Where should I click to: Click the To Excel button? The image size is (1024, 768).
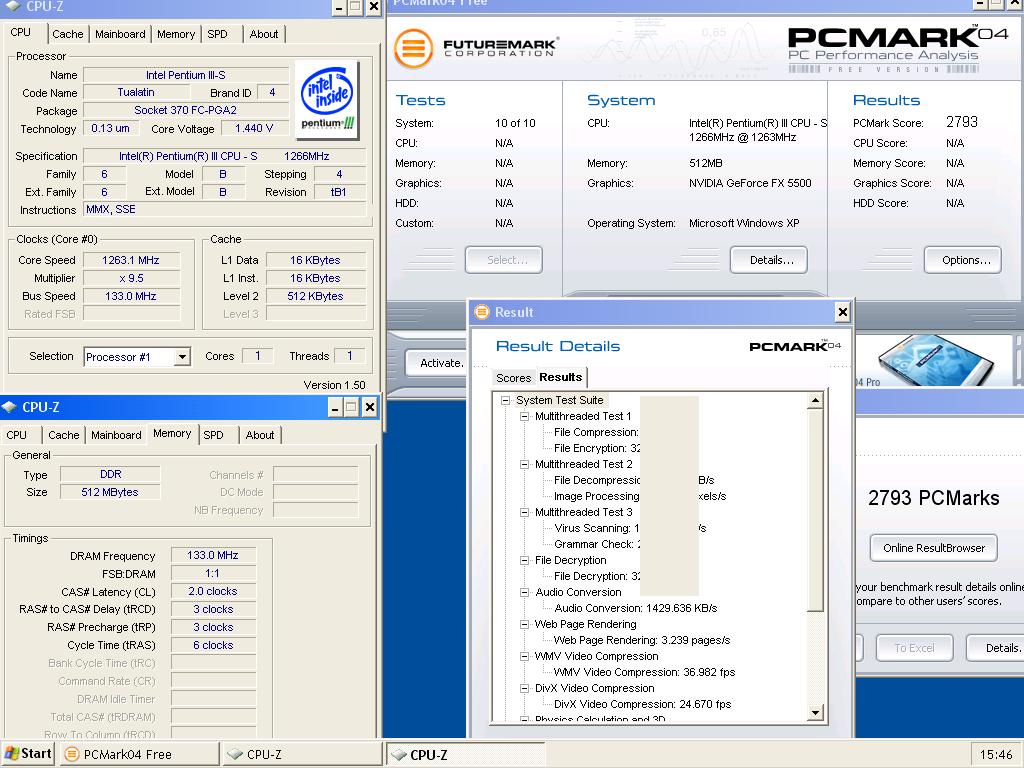click(914, 648)
